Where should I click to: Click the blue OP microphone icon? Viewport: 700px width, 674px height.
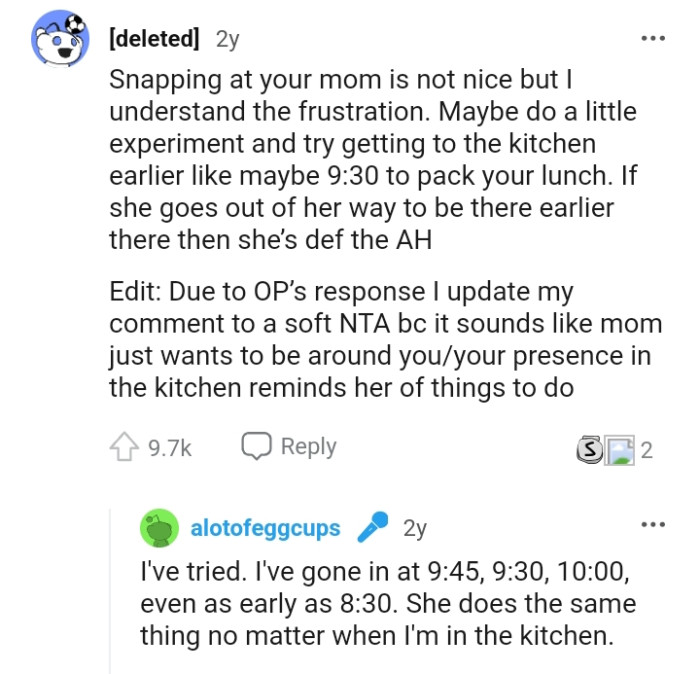coord(373,527)
